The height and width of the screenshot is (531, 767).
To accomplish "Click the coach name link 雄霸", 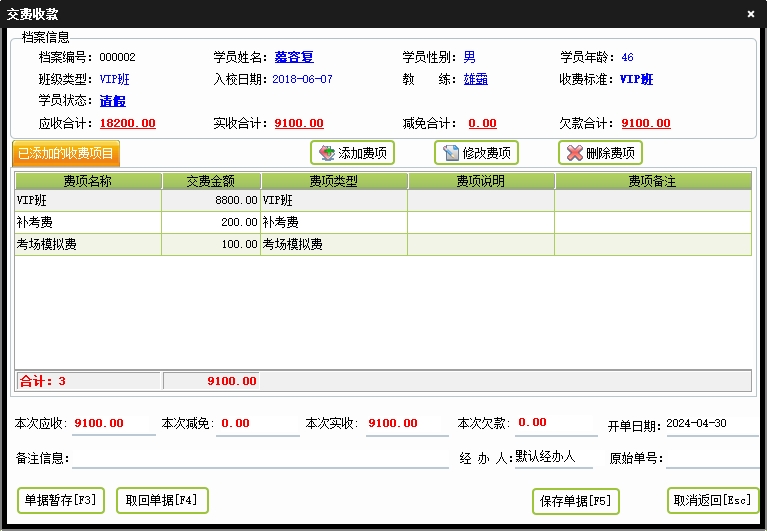I will [476, 79].
